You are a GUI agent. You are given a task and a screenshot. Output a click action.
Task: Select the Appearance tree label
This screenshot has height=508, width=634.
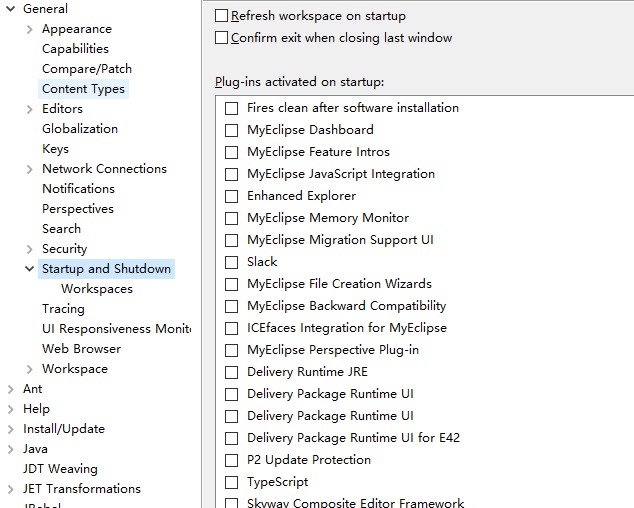pyautogui.click(x=77, y=29)
